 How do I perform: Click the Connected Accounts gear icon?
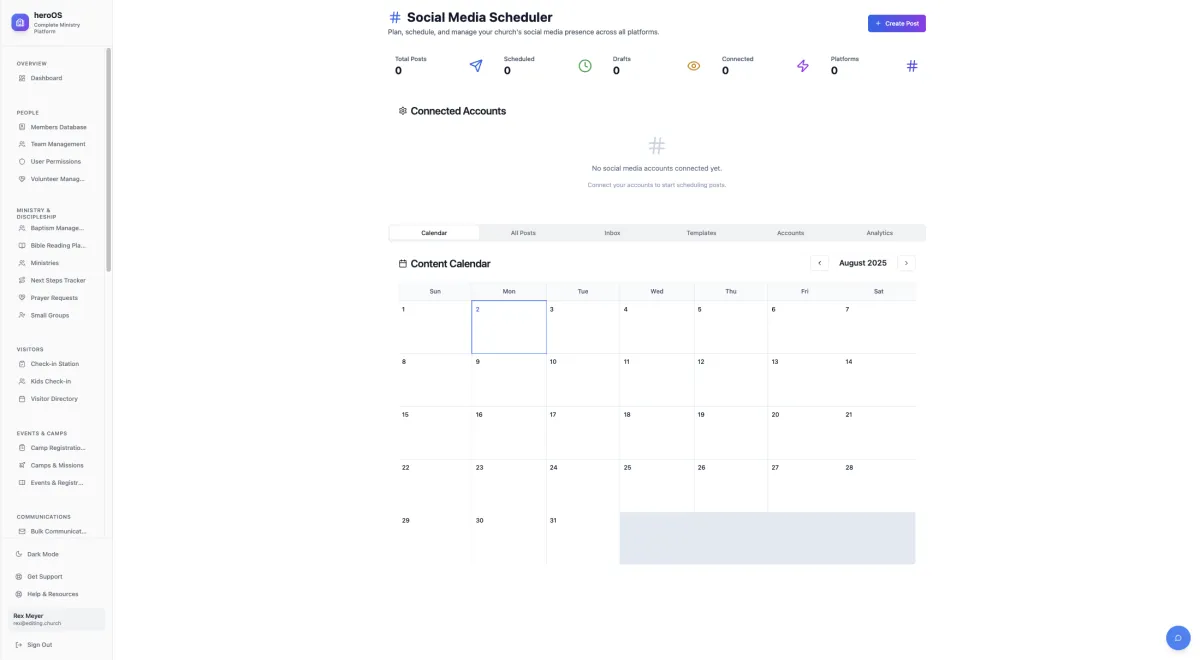point(403,111)
